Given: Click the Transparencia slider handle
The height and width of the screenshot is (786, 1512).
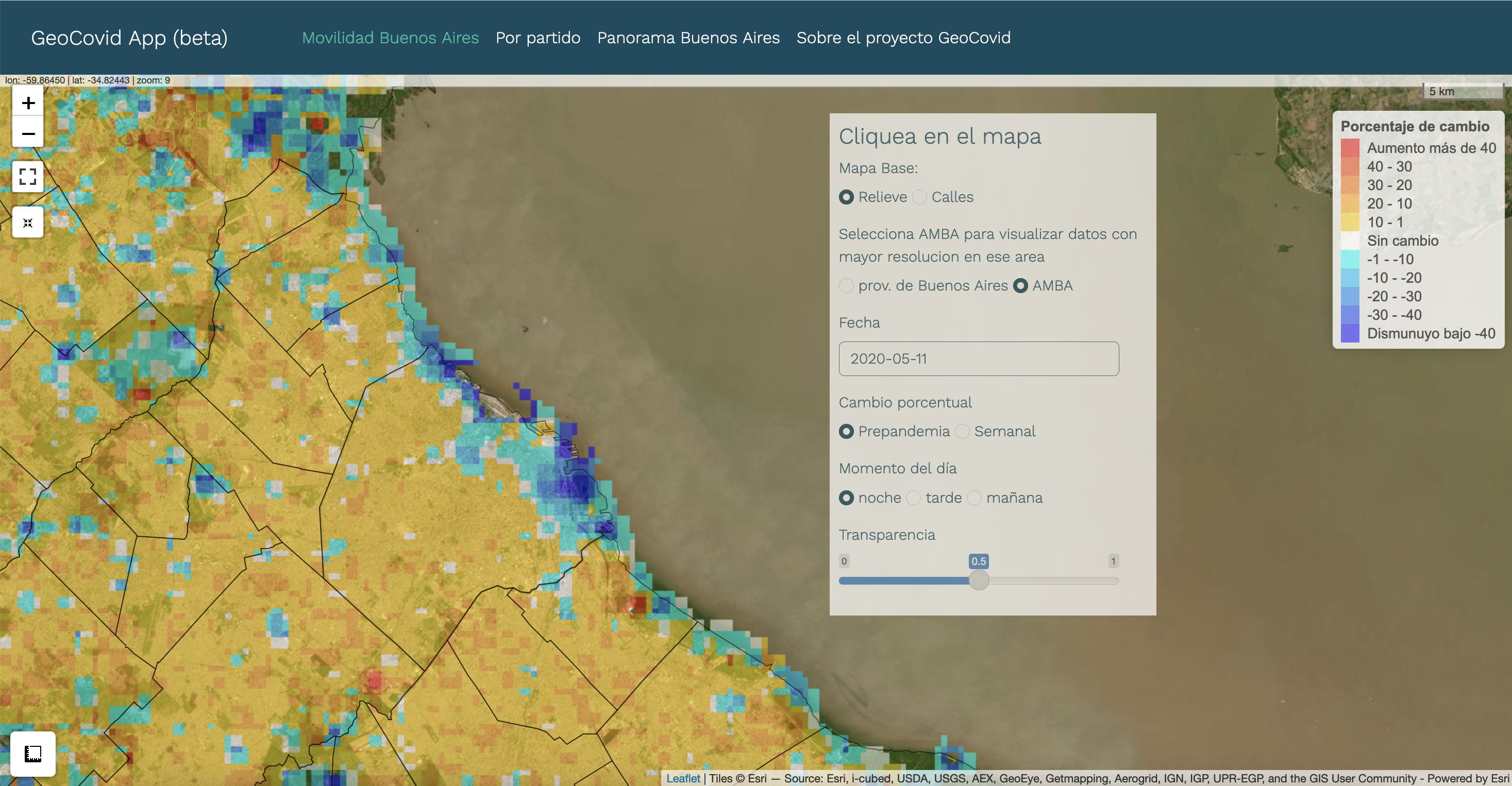Looking at the screenshot, I should click(979, 580).
